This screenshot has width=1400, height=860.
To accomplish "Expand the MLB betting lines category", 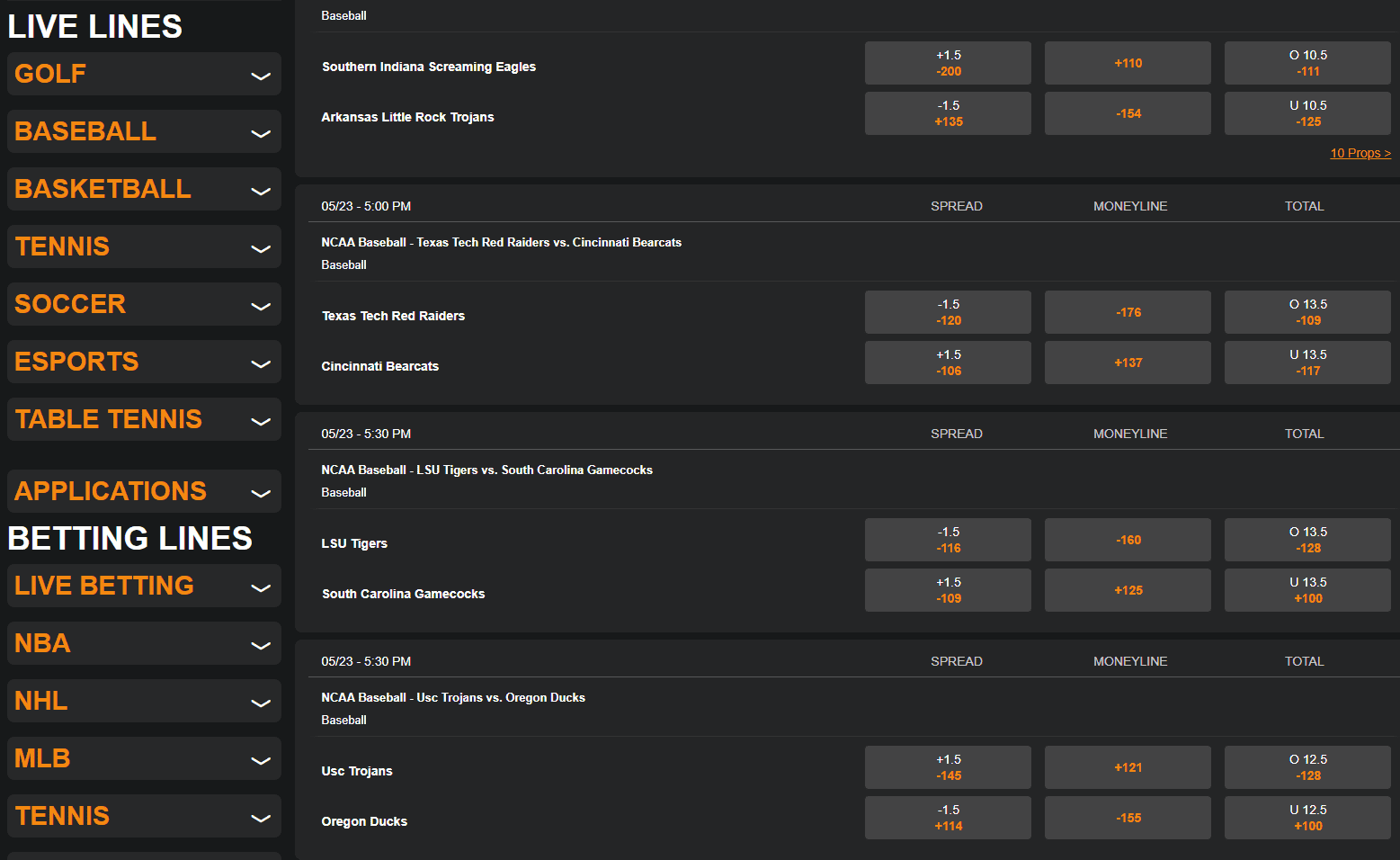I will click(143, 758).
